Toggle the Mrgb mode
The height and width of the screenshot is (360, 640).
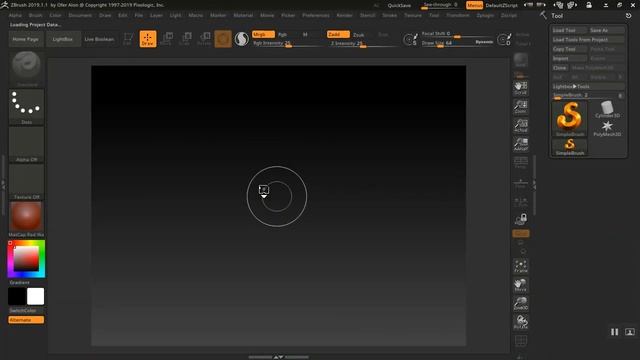(263, 35)
